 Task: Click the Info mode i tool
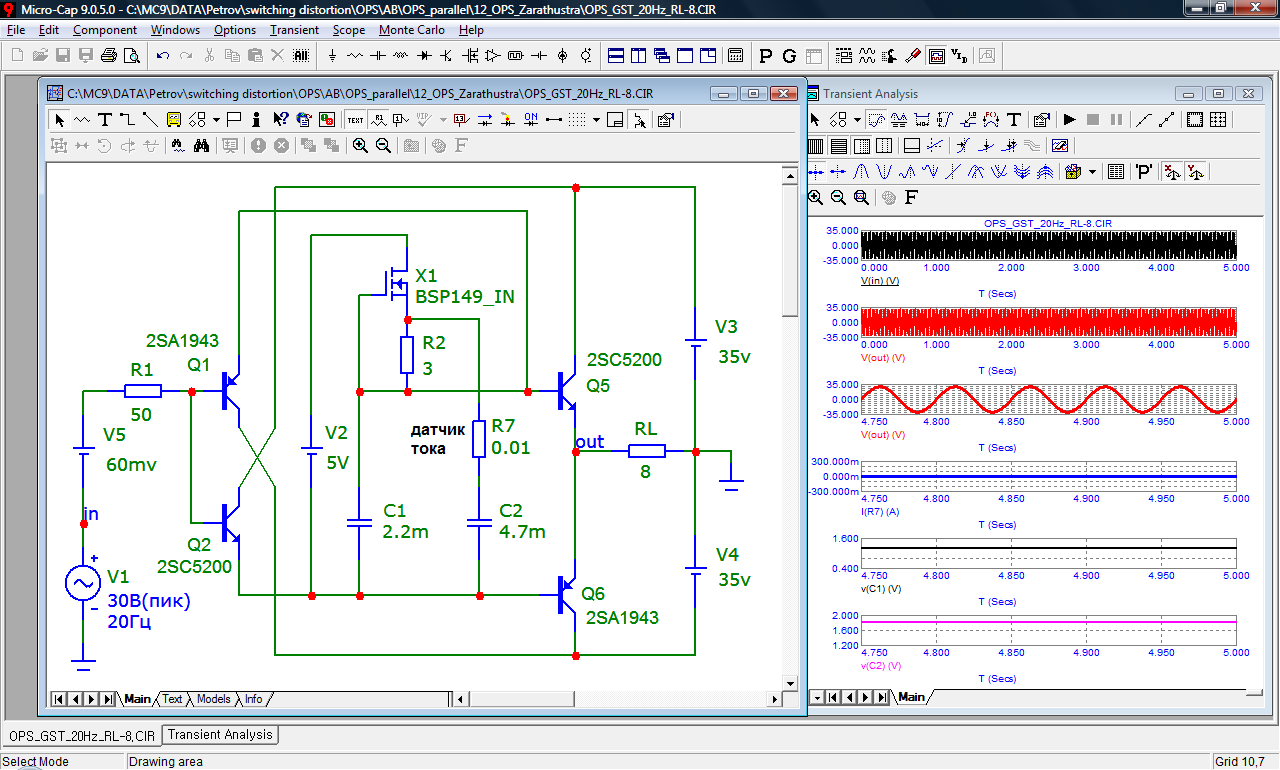[256, 120]
